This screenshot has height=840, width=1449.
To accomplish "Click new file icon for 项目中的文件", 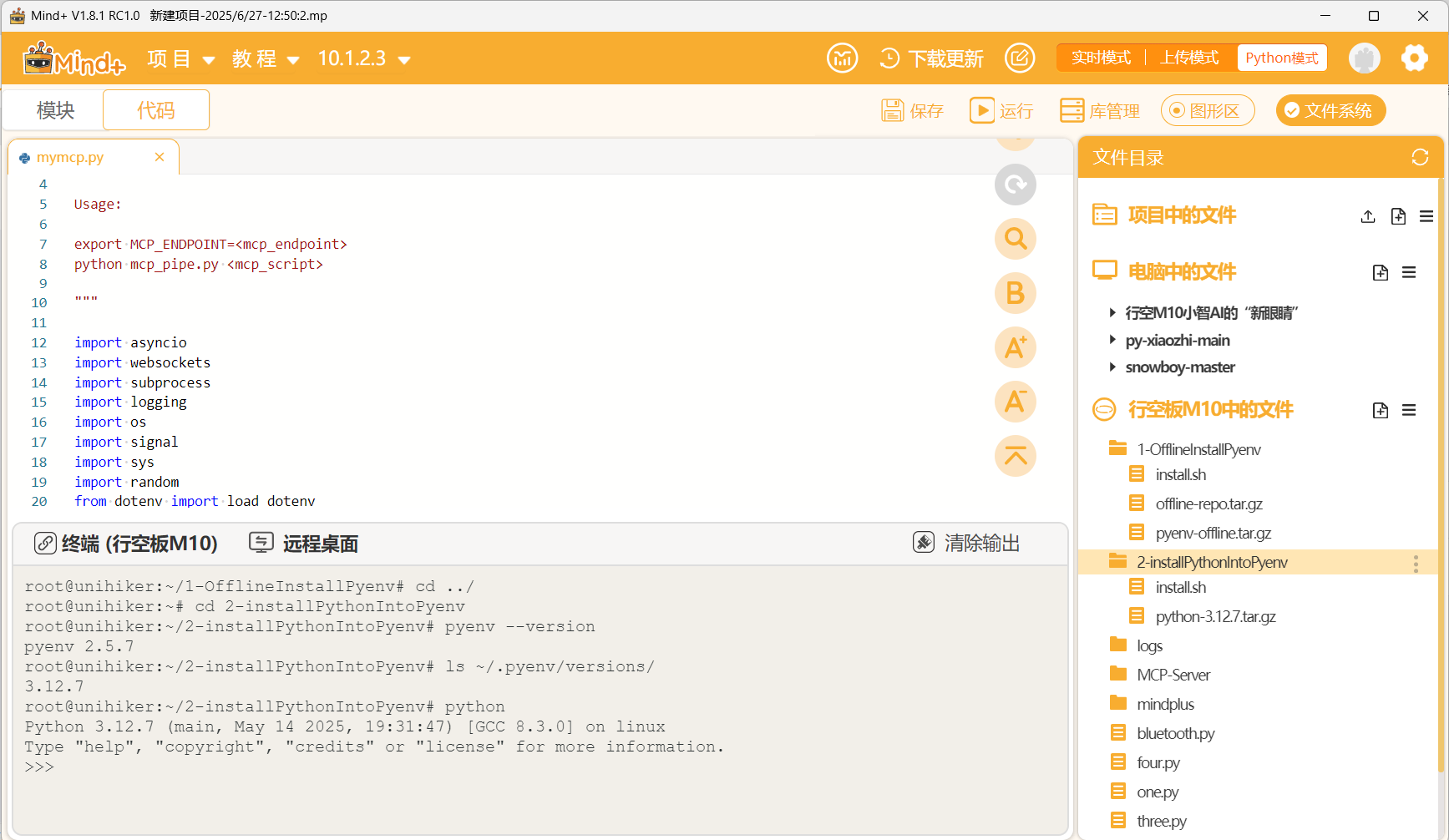I will [1398, 216].
